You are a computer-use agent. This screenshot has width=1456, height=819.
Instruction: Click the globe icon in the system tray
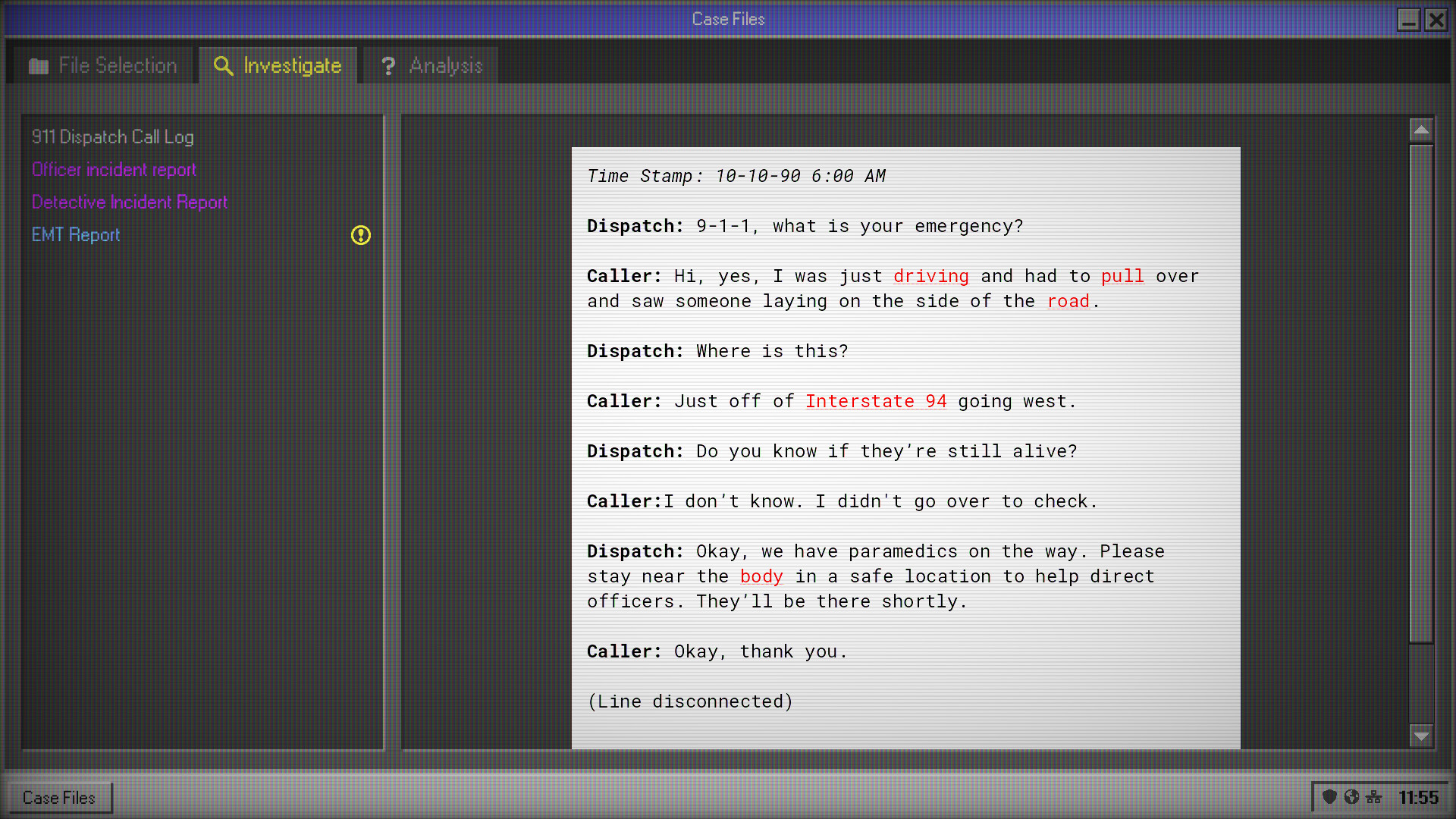click(1351, 797)
